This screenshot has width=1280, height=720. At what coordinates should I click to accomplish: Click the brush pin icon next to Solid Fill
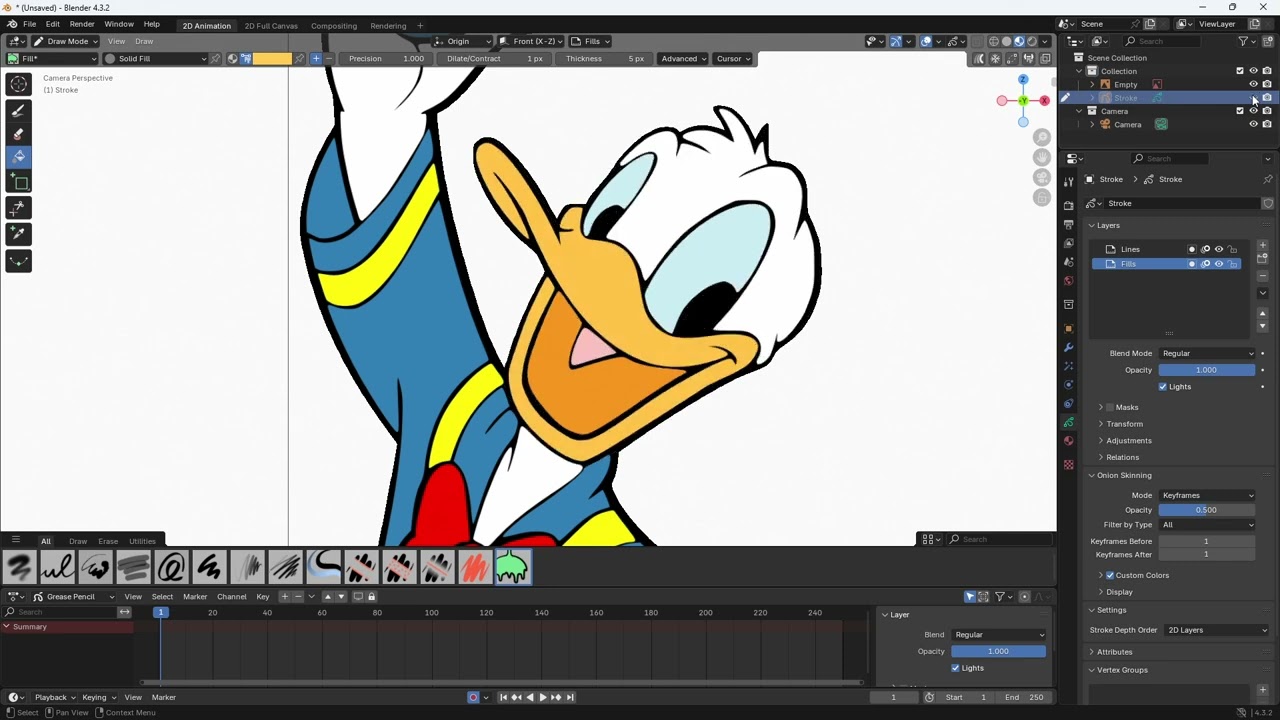(x=214, y=58)
